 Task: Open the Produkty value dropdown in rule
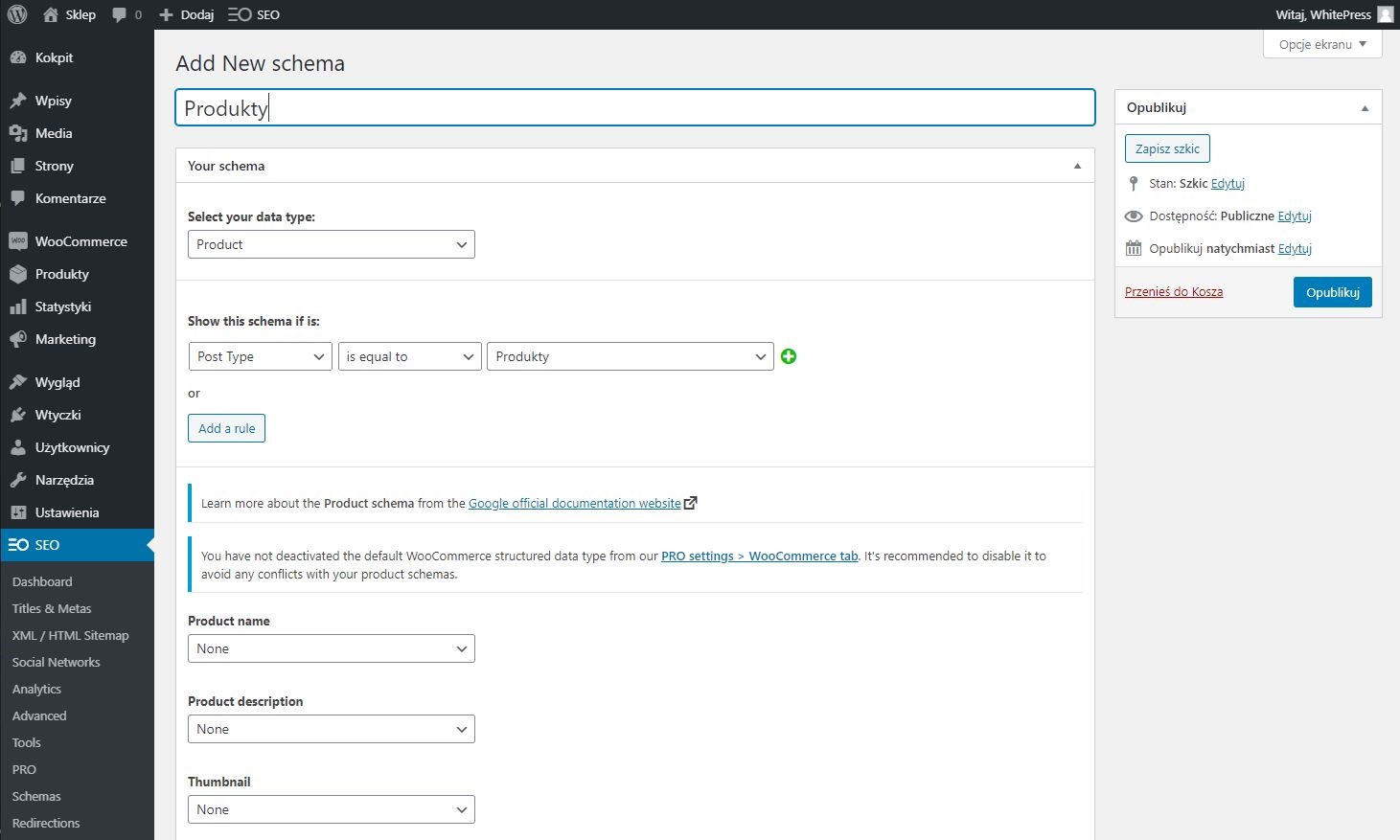point(631,356)
